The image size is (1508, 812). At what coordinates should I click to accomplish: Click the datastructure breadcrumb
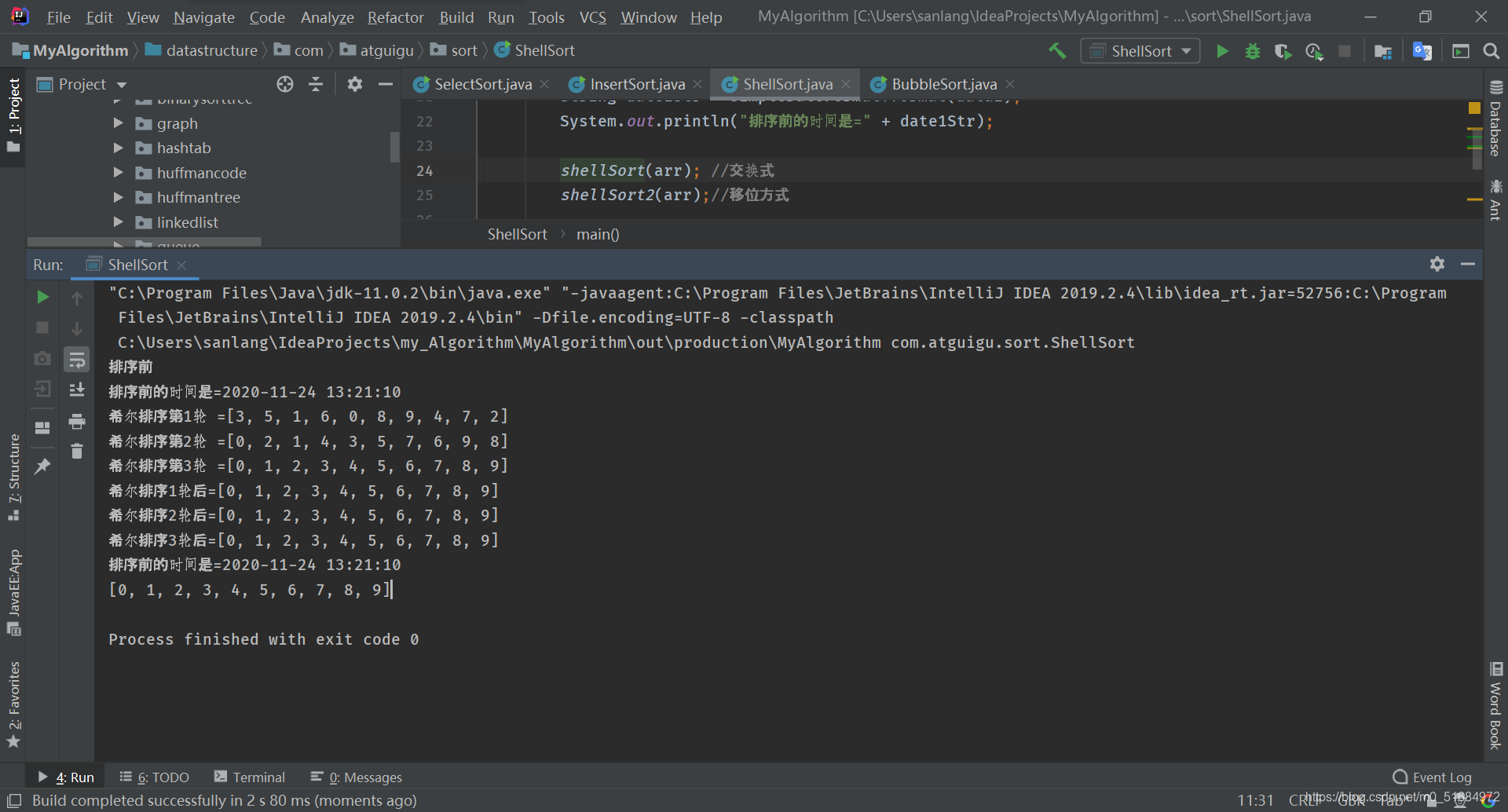click(x=202, y=50)
